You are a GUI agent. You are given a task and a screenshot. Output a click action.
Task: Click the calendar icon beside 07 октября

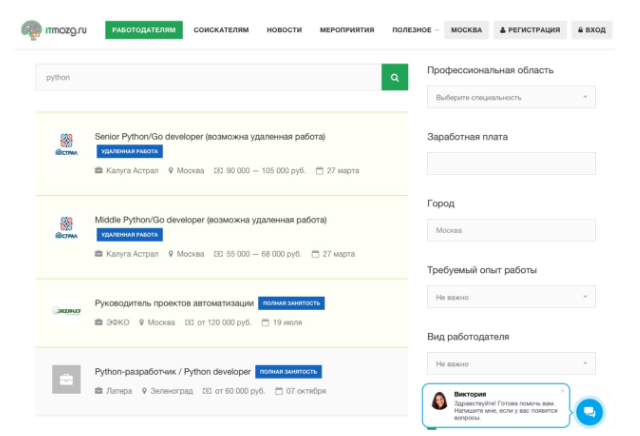click(279, 391)
